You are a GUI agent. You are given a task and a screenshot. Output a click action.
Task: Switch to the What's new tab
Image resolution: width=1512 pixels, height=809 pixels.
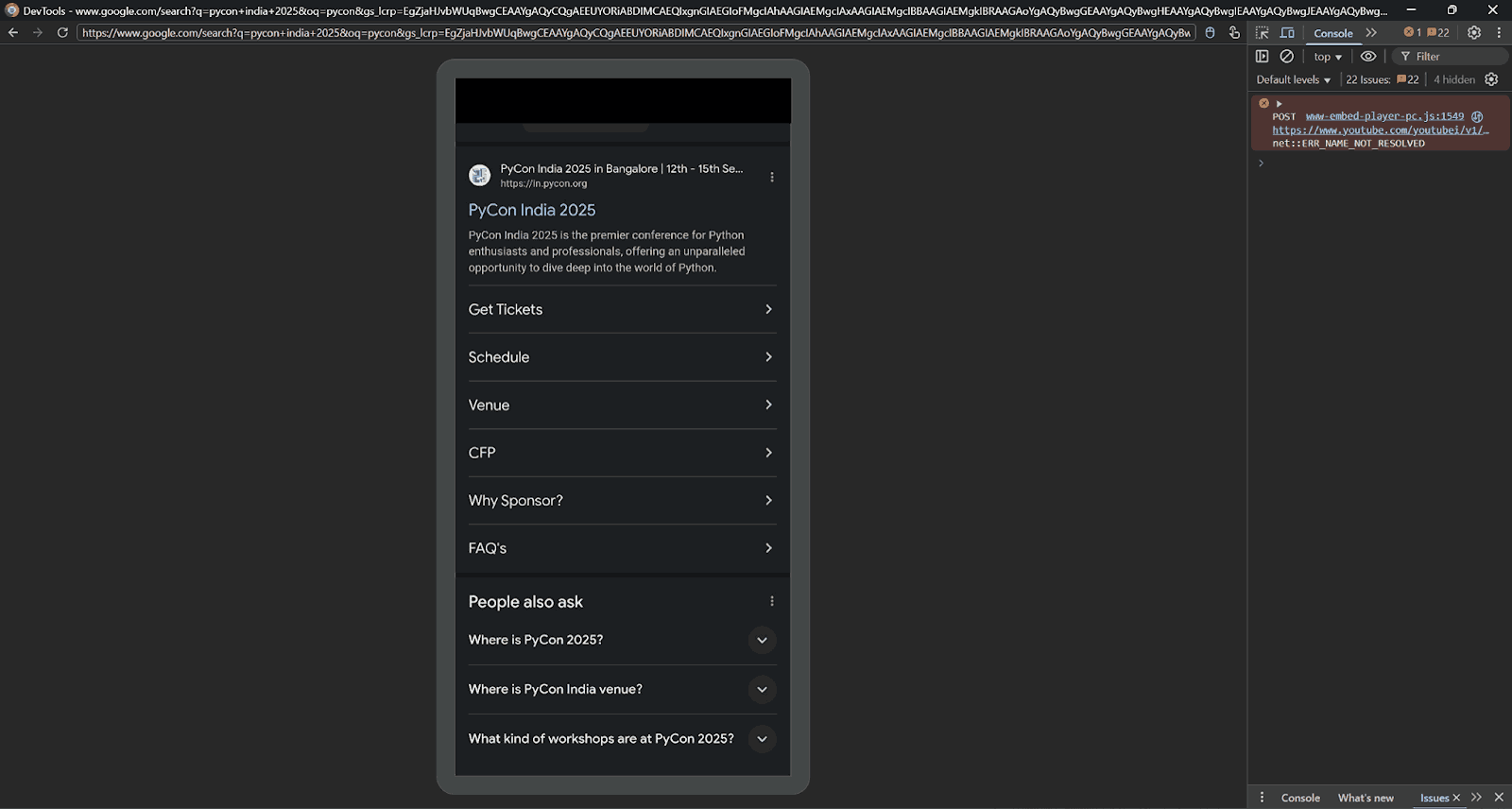point(1366,799)
